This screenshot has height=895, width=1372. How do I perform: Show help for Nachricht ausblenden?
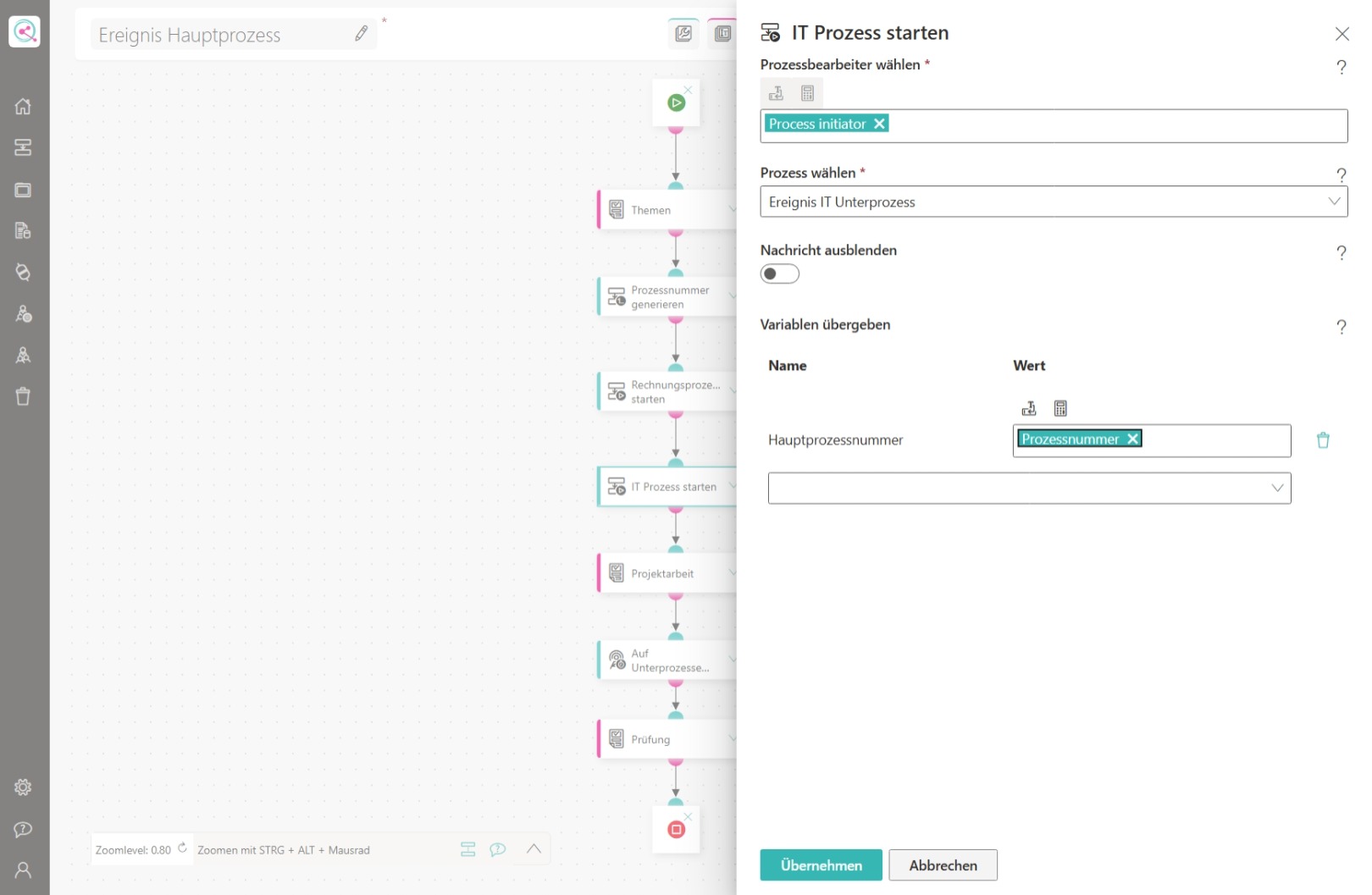[1342, 252]
